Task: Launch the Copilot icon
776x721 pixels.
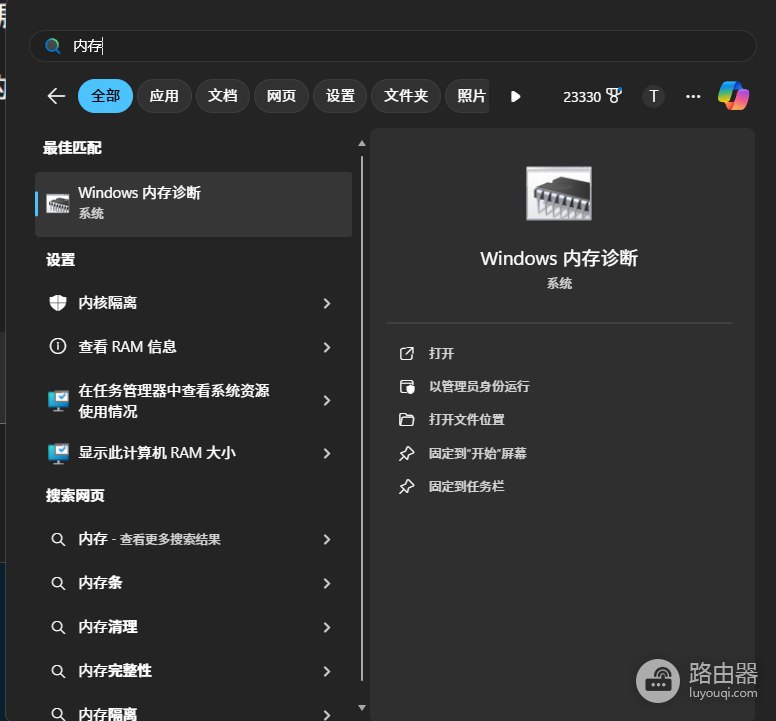Action: 733,96
